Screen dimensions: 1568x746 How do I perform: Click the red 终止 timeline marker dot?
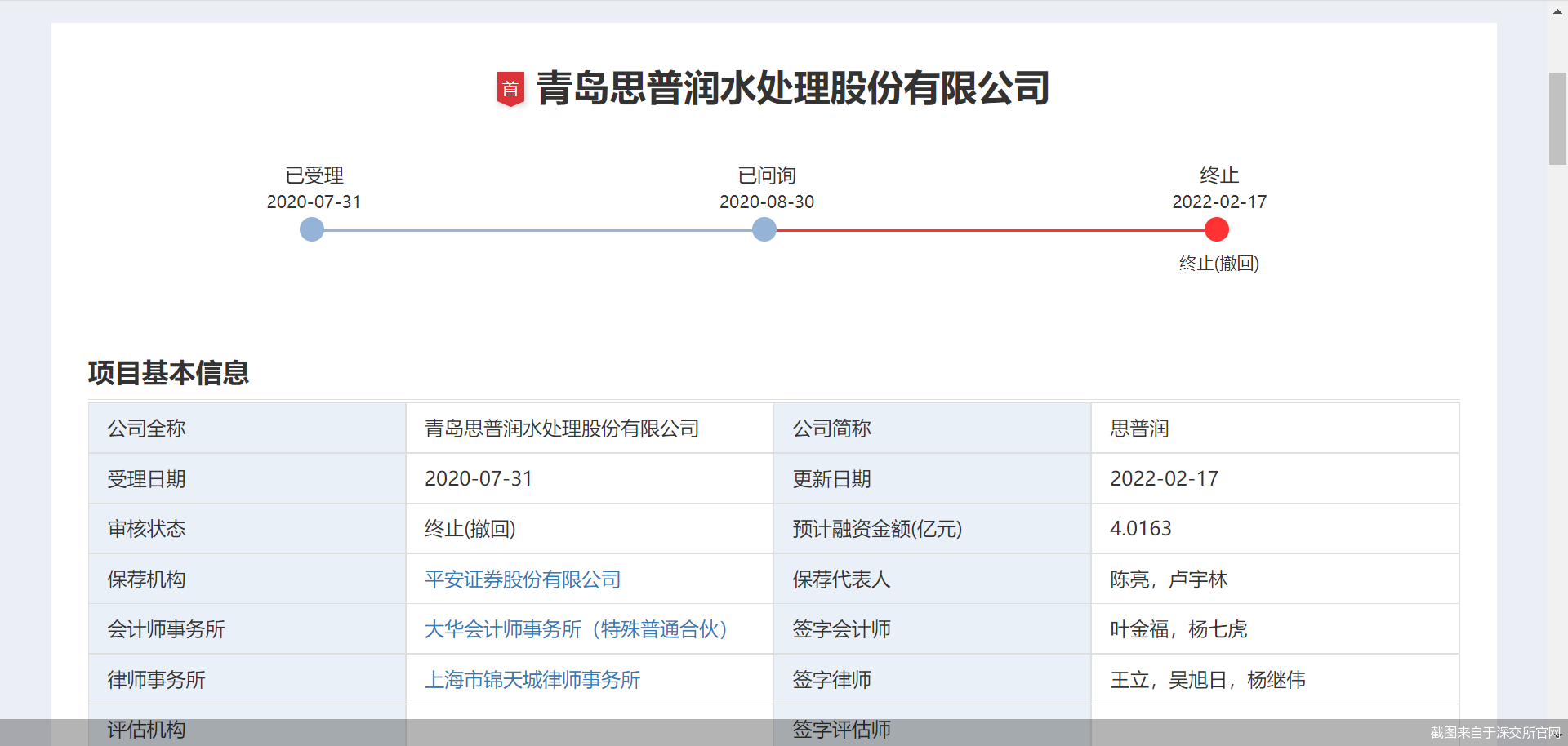pos(1217,230)
